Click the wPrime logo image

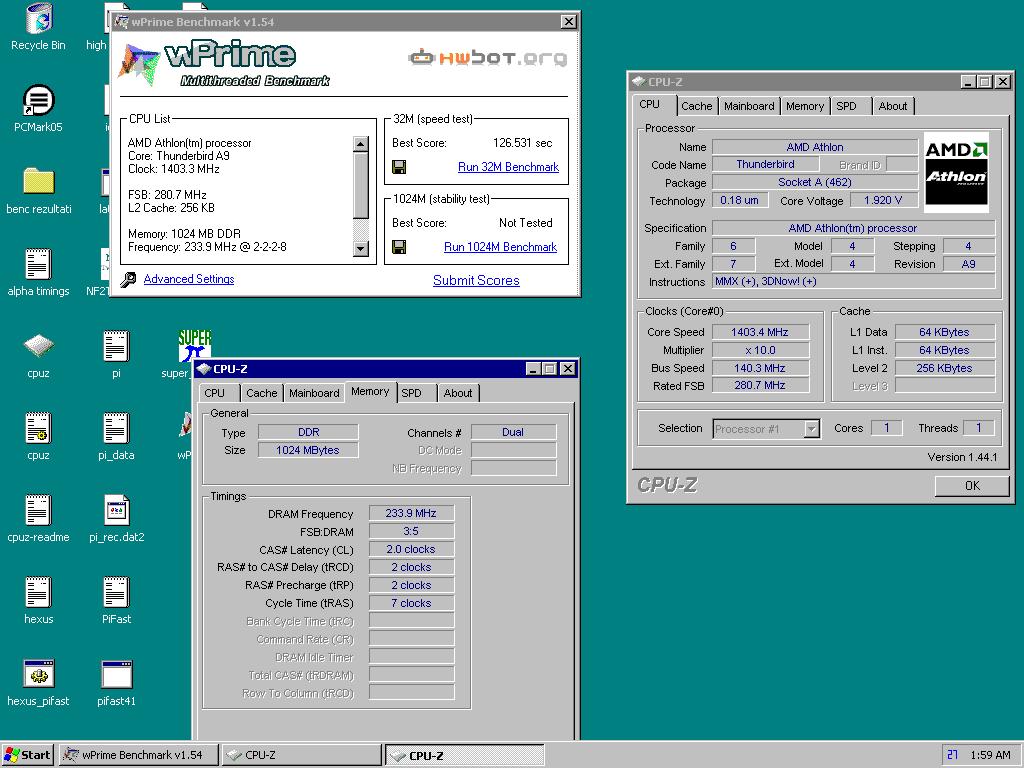point(223,63)
